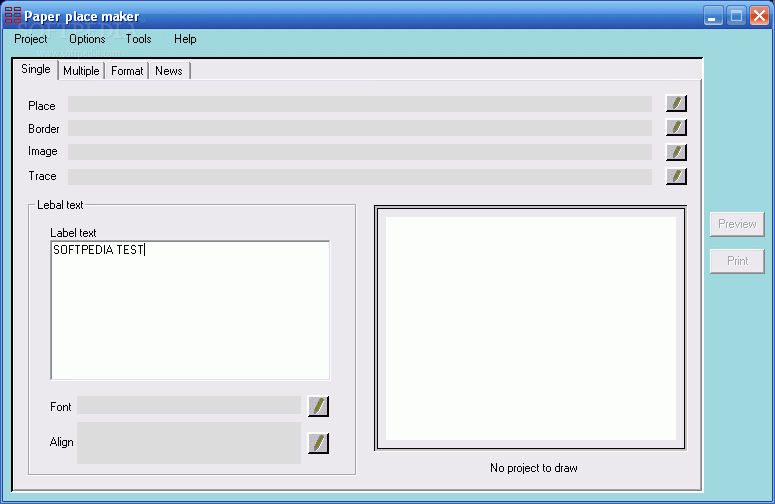This screenshot has height=504, width=775.
Task: Click the pencil edit icon for Image
Action: 676,152
